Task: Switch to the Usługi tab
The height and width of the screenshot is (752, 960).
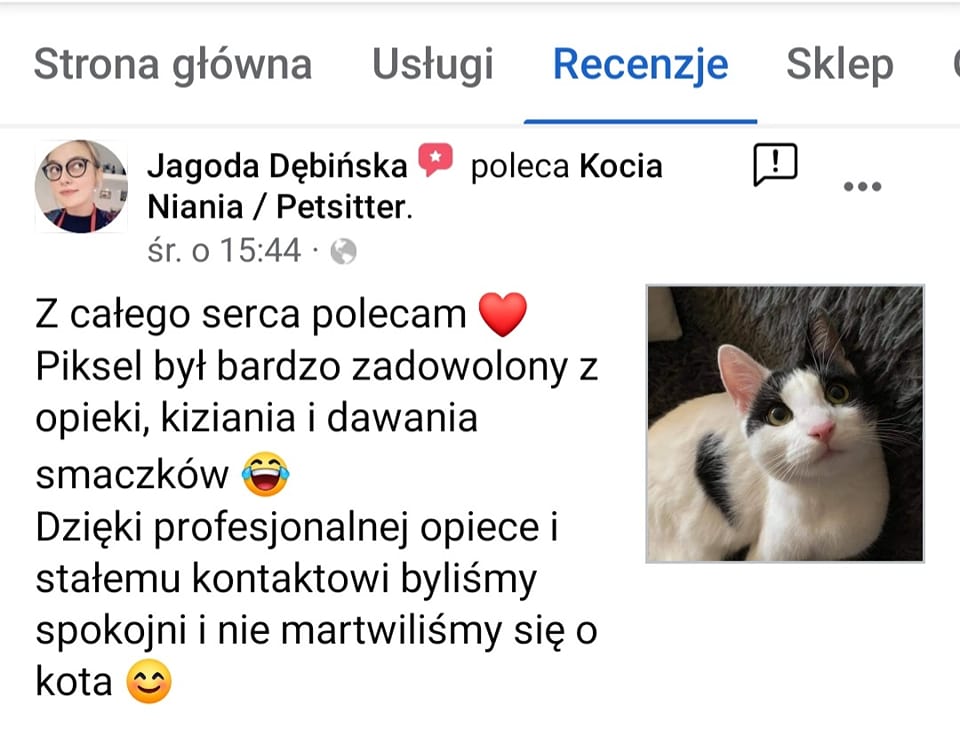Action: coord(433,65)
